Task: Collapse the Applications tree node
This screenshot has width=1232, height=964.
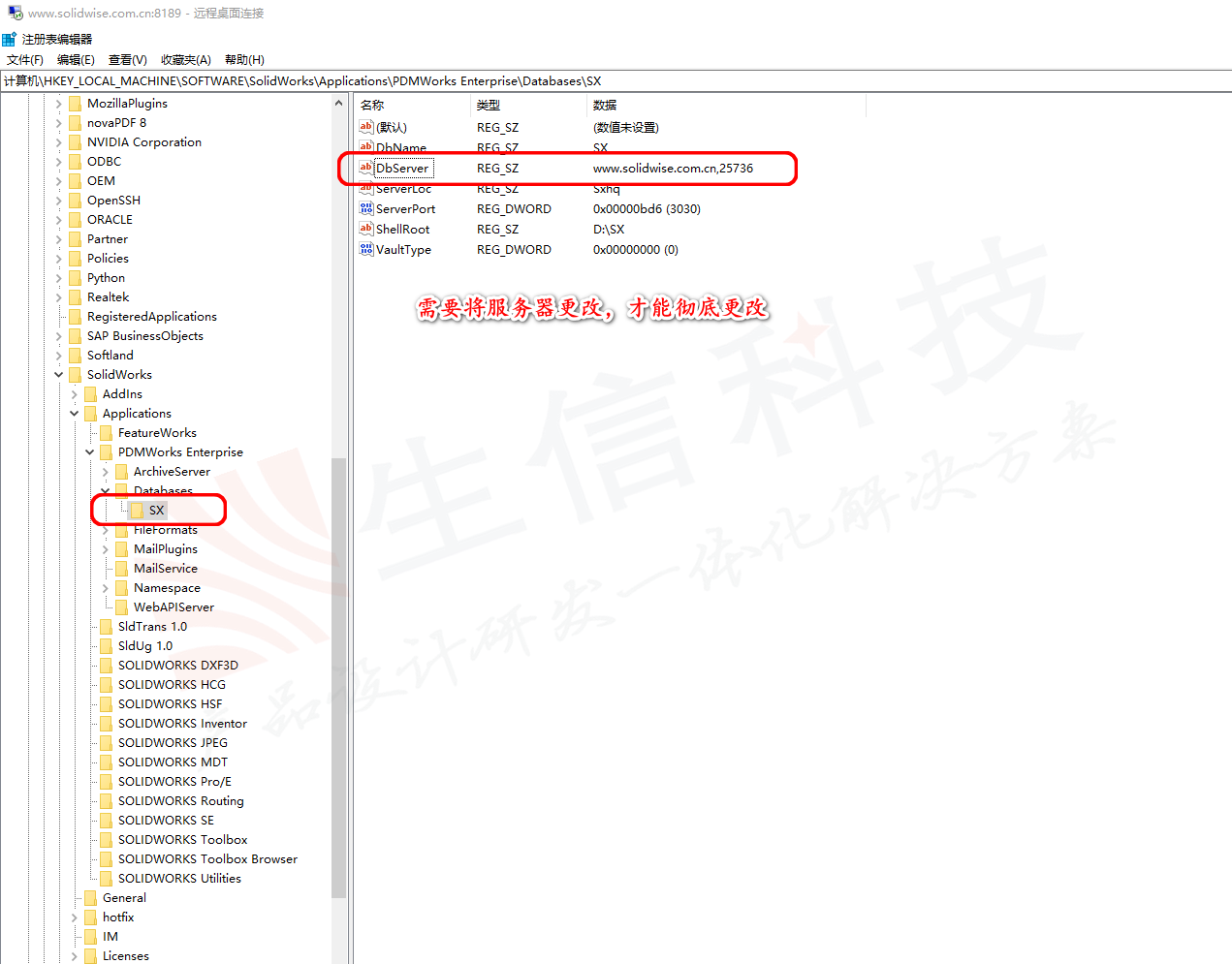Action: coord(75,414)
